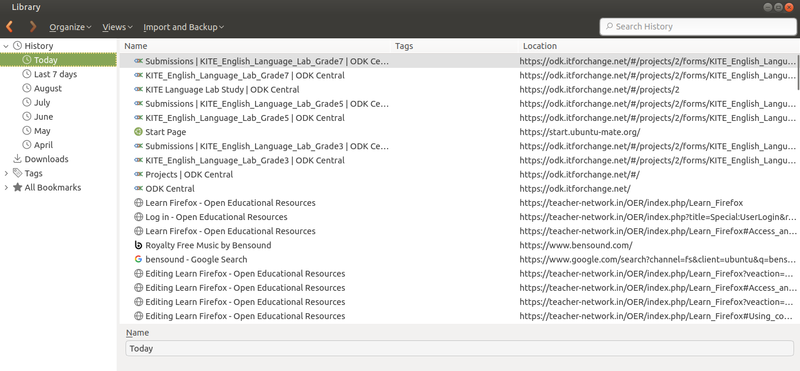Open the Organize dropdown menu
Image resolution: width=800 pixels, height=371 pixels.
click(x=70, y=27)
